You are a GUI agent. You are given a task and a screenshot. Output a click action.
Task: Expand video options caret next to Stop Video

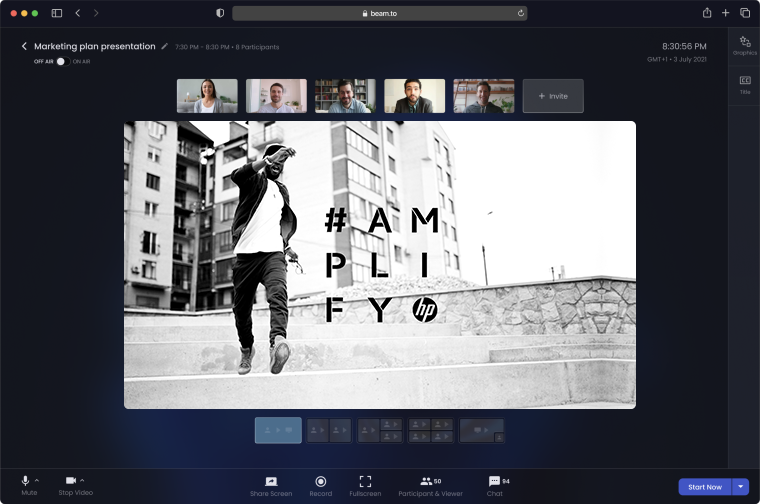82,480
